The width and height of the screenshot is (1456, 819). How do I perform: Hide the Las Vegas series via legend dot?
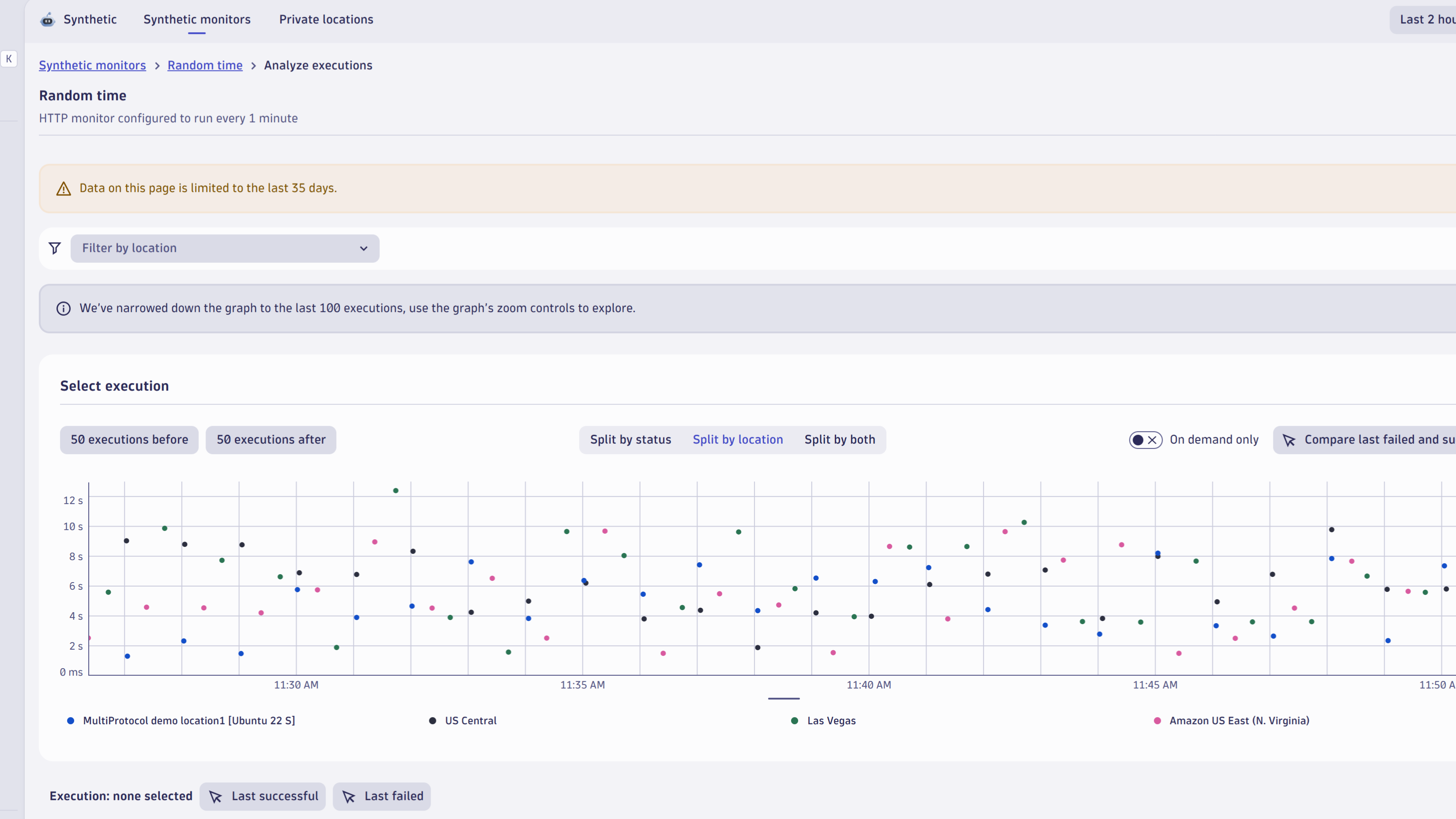coord(794,721)
